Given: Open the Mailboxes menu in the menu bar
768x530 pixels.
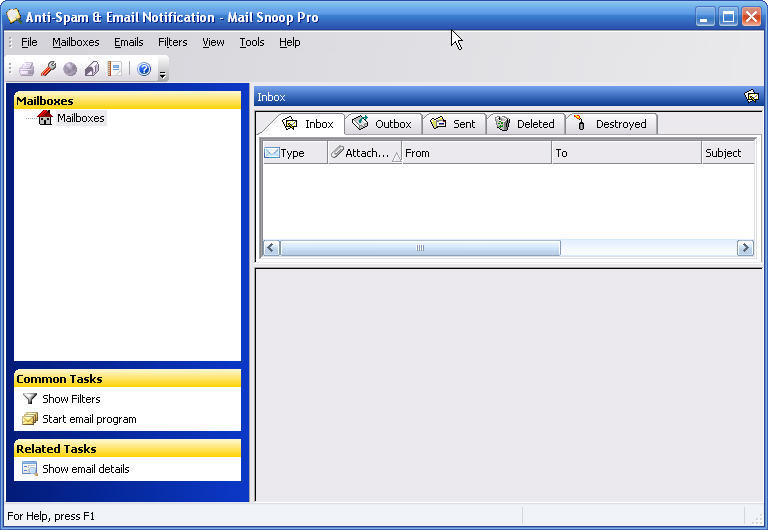Looking at the screenshot, I should [76, 42].
